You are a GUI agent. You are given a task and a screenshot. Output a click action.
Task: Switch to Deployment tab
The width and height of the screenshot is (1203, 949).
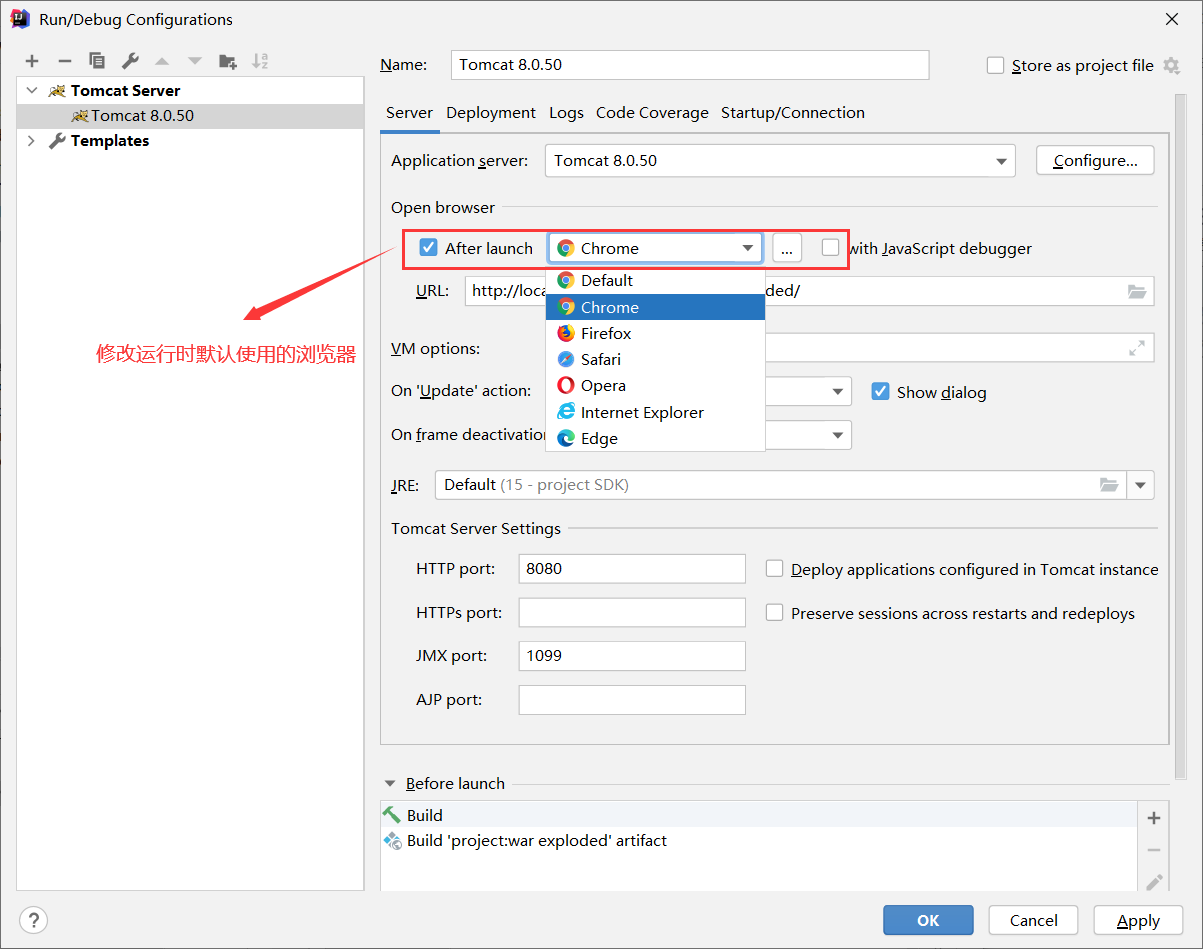491,113
